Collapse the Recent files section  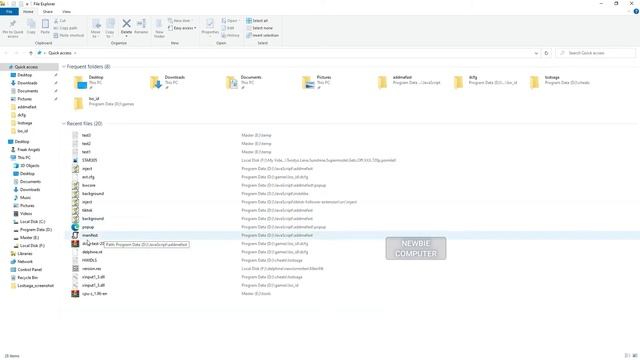[64, 123]
